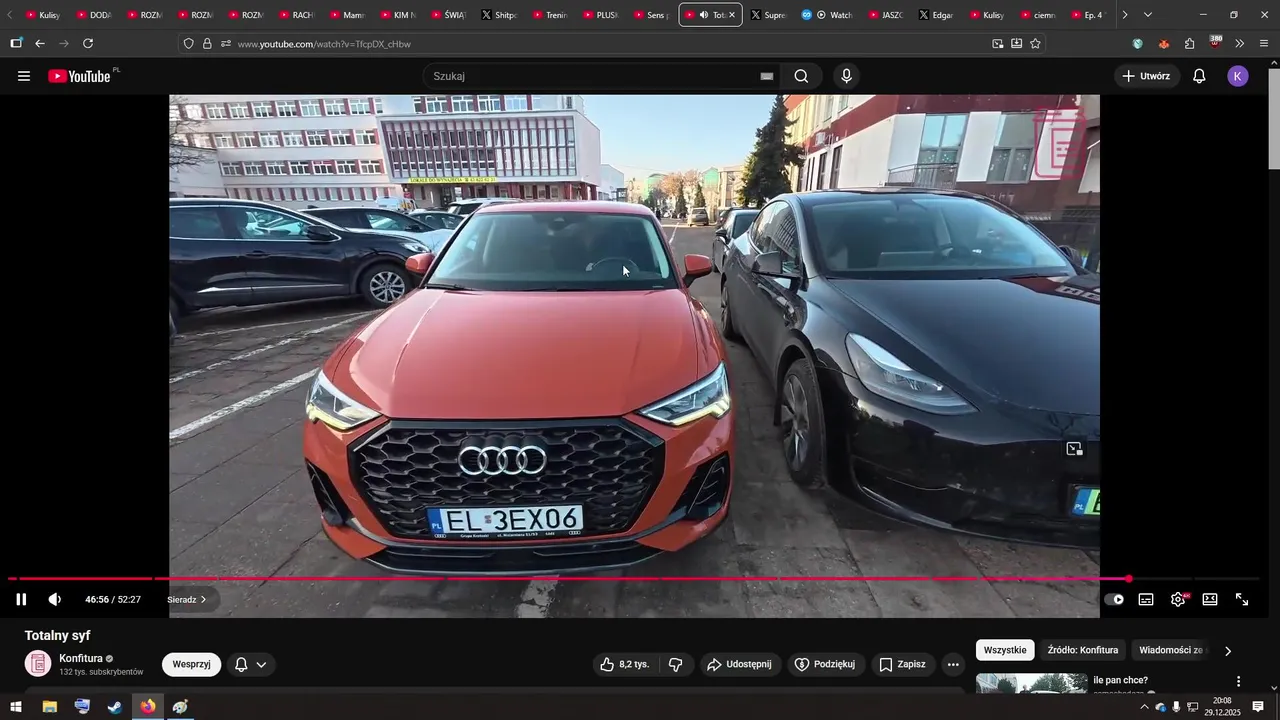Open the workspaces icon left of back arrow
Image resolution: width=1280 pixels, height=720 pixels.
16,43
